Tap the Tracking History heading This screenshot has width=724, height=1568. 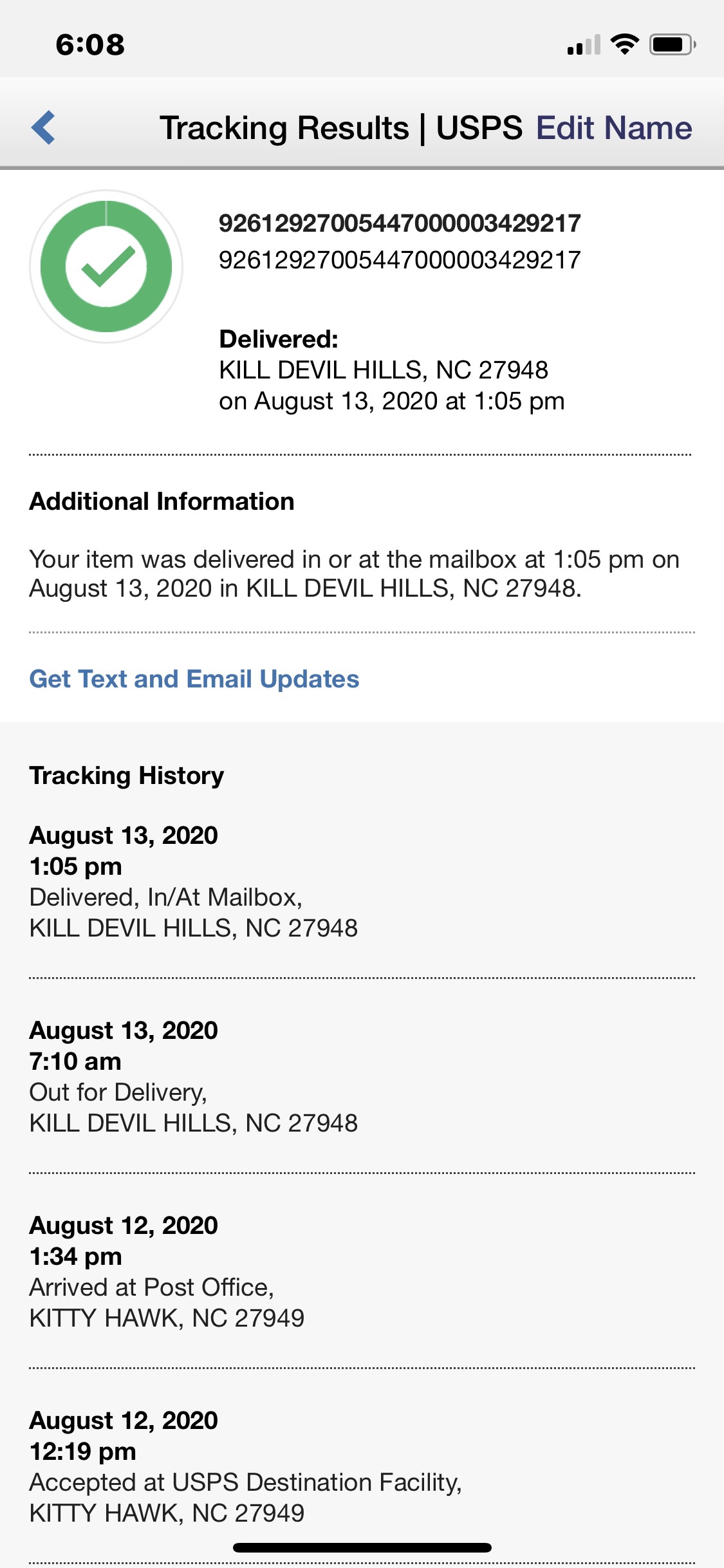(127, 776)
